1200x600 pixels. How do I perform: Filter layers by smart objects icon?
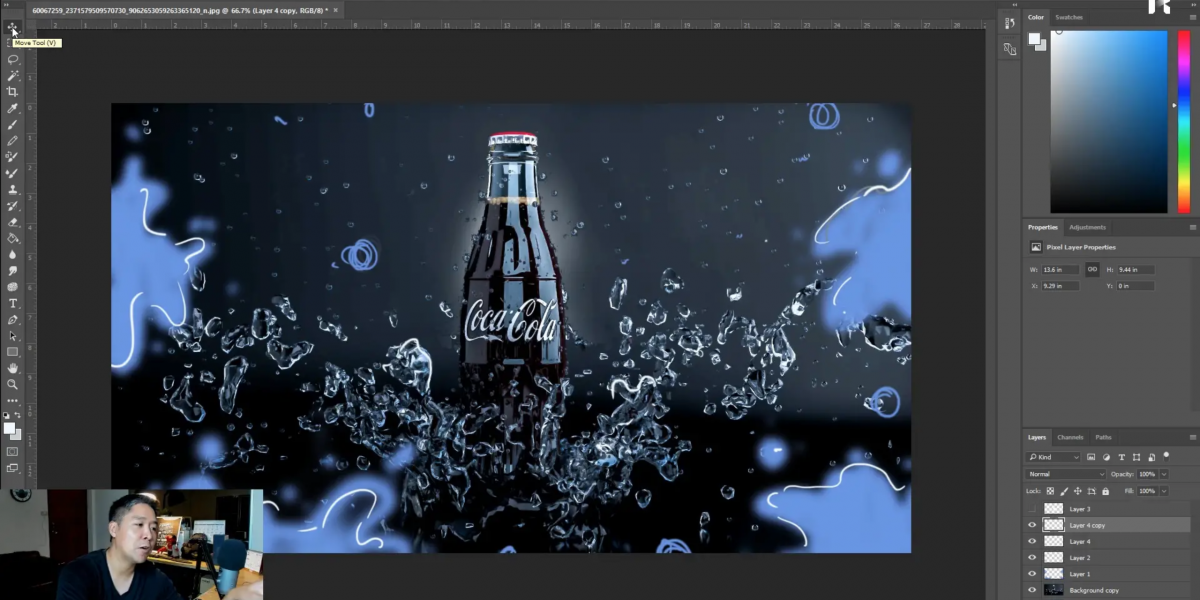(x=1151, y=457)
